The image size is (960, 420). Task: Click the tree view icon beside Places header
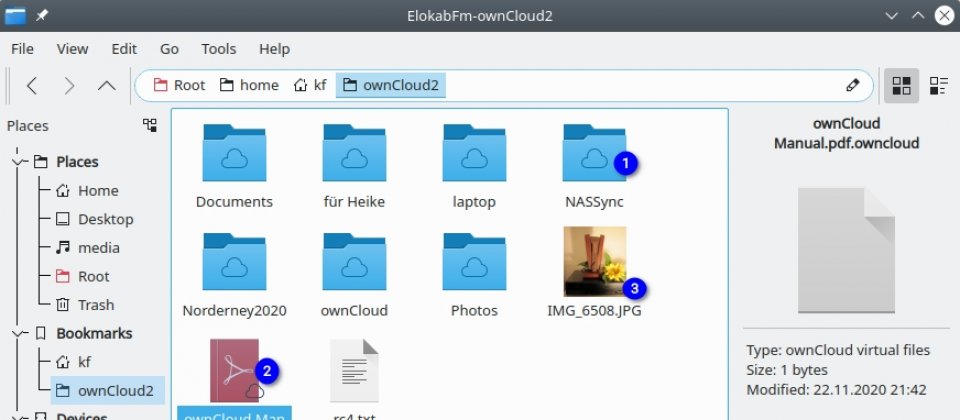[150, 126]
